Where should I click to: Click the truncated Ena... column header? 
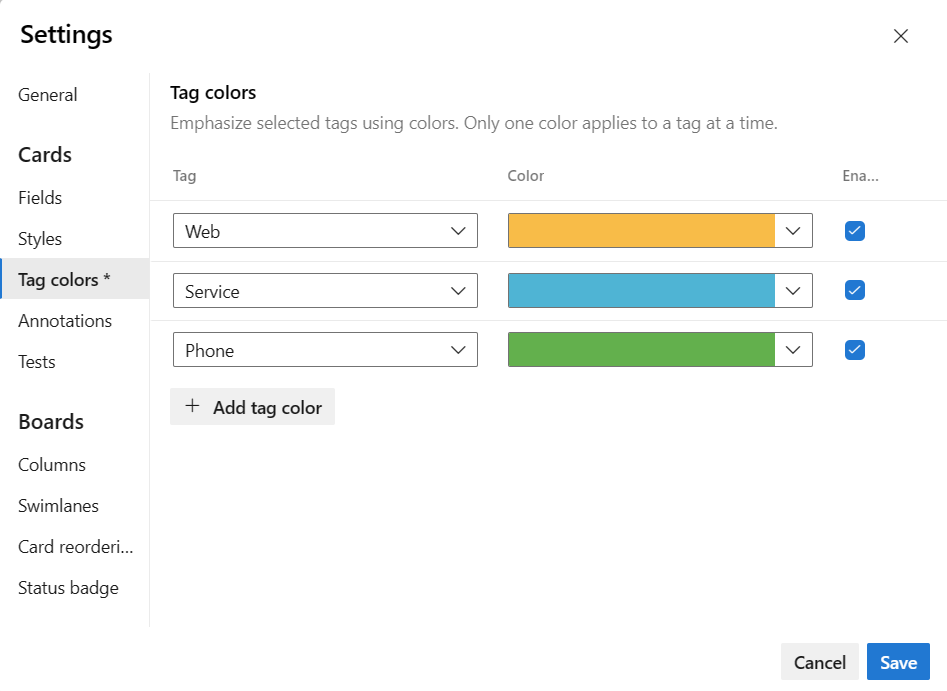coord(861,176)
